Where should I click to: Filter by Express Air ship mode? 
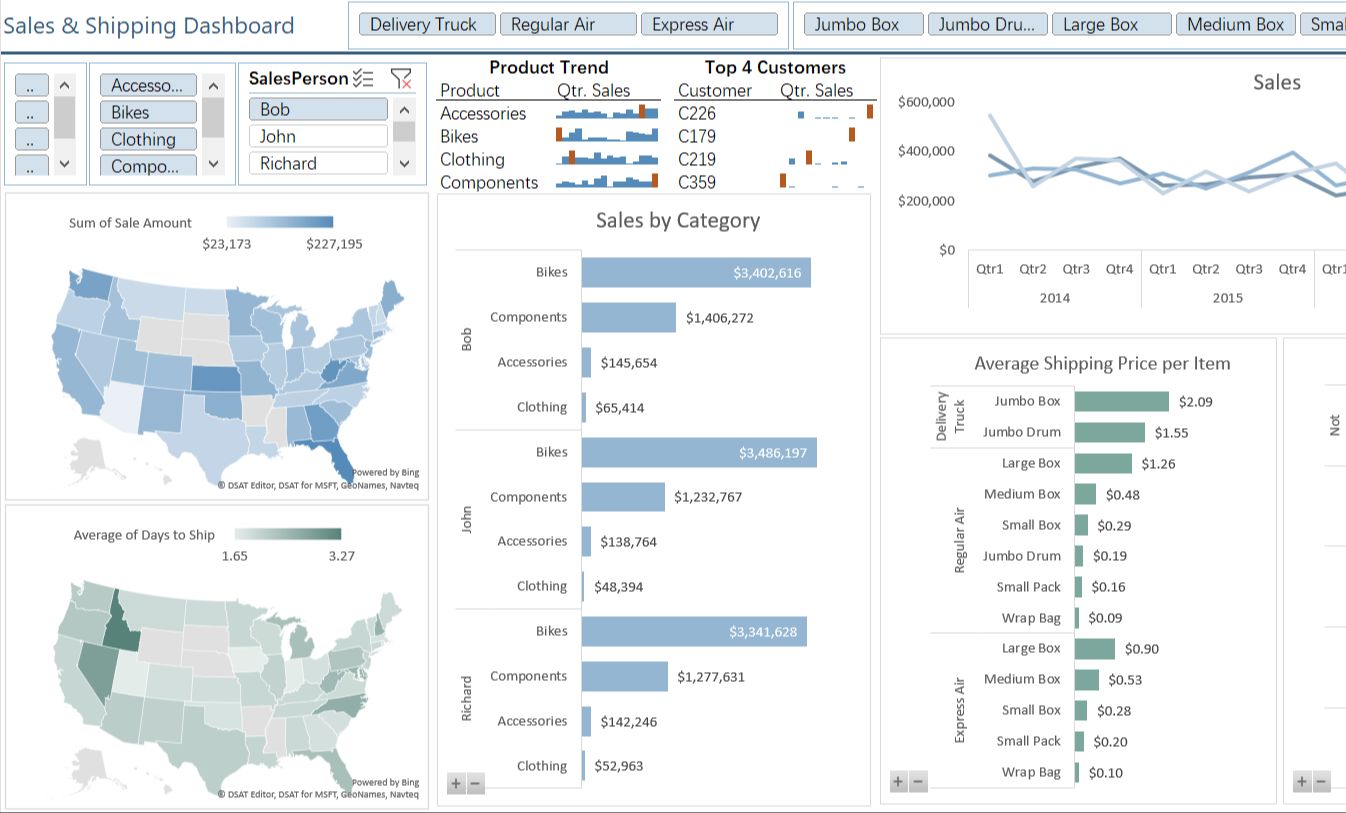pos(709,25)
